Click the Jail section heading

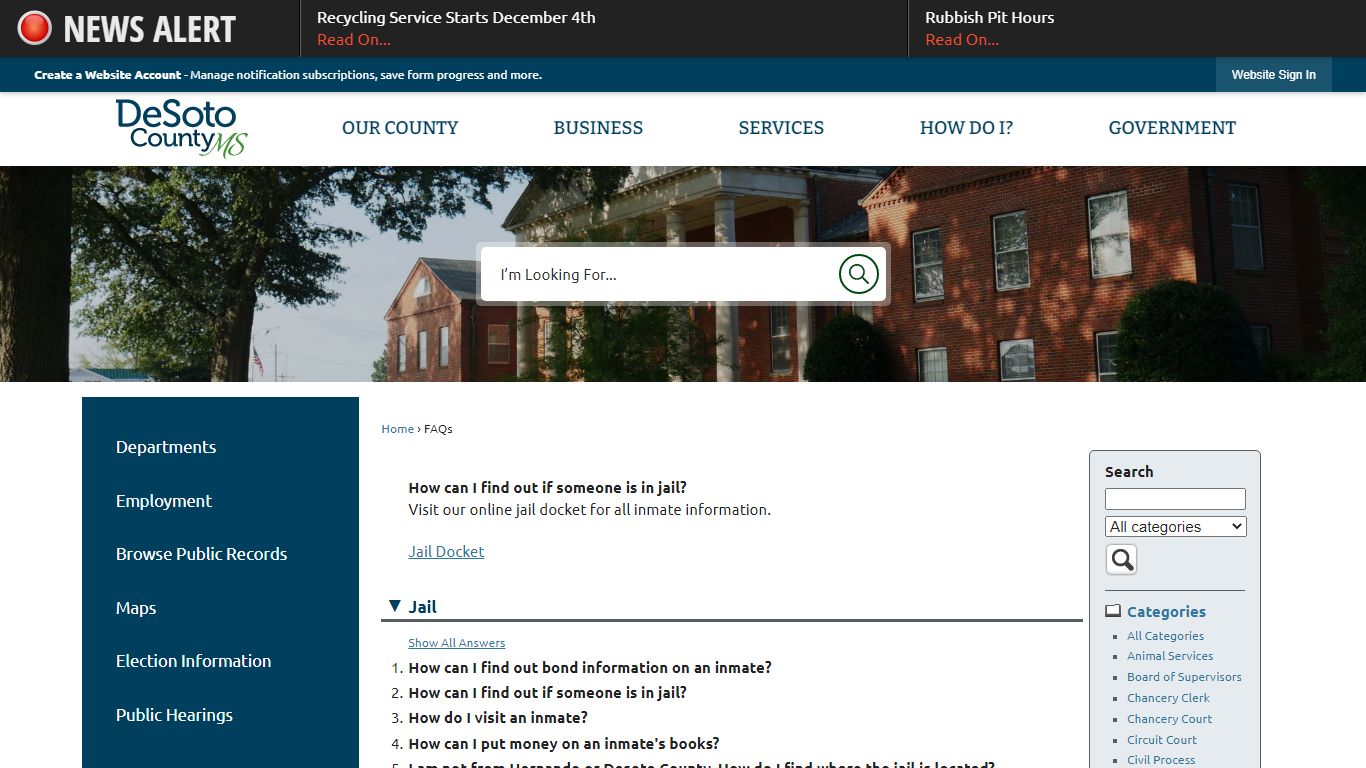(x=422, y=607)
